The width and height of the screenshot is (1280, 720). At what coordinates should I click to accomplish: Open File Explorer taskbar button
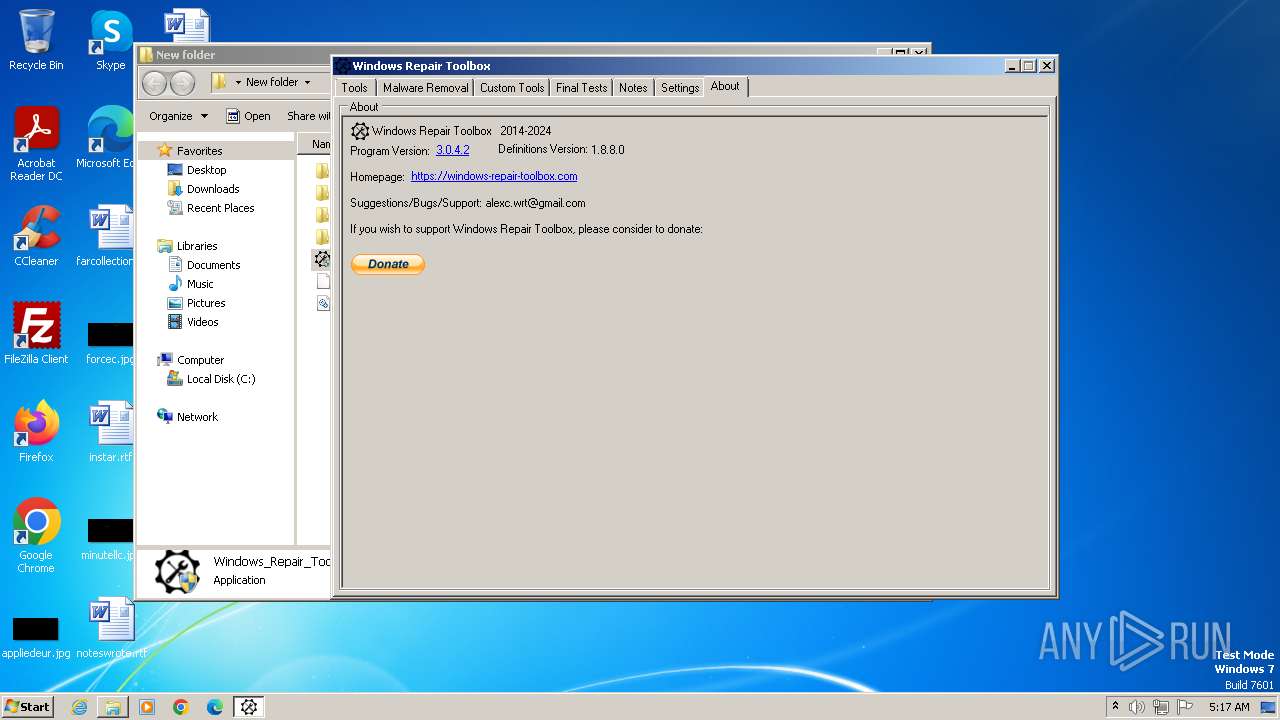[x=113, y=707]
